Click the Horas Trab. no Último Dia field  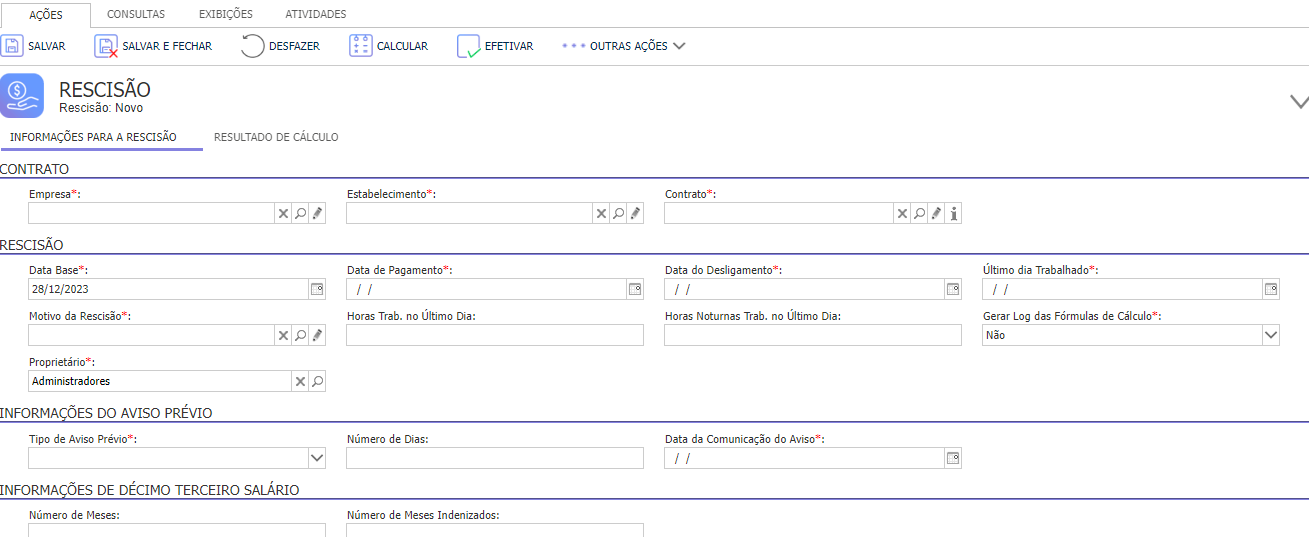coord(495,335)
